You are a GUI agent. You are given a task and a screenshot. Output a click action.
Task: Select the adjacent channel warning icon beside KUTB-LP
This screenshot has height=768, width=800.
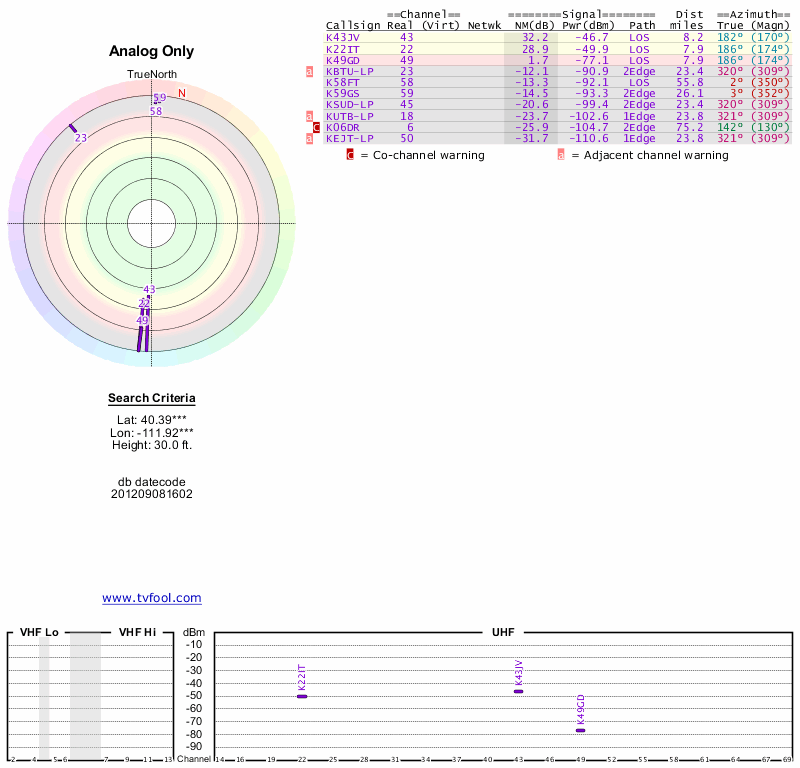point(310,117)
